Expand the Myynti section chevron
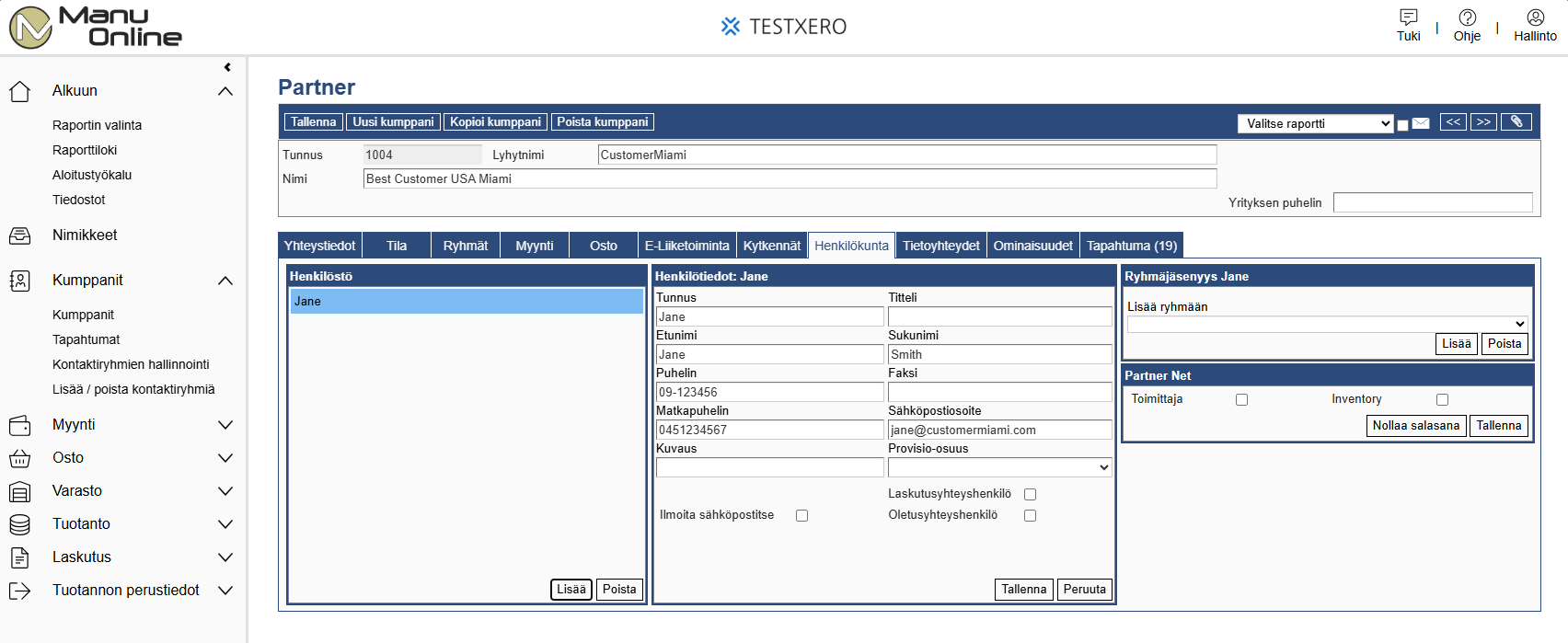This screenshot has height=643, width=1568. (x=225, y=425)
